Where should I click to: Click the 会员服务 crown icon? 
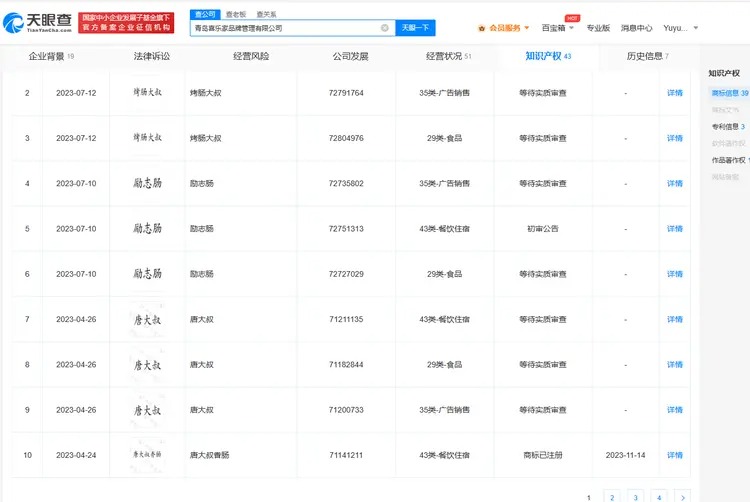coord(482,28)
